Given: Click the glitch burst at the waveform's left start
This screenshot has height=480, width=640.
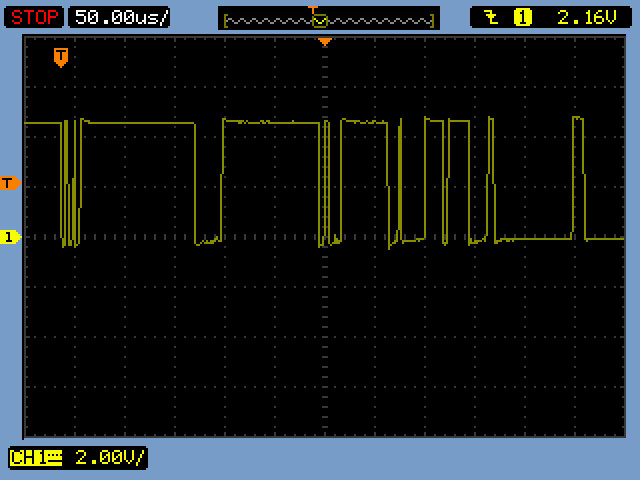Looking at the screenshot, I should 70,180.
